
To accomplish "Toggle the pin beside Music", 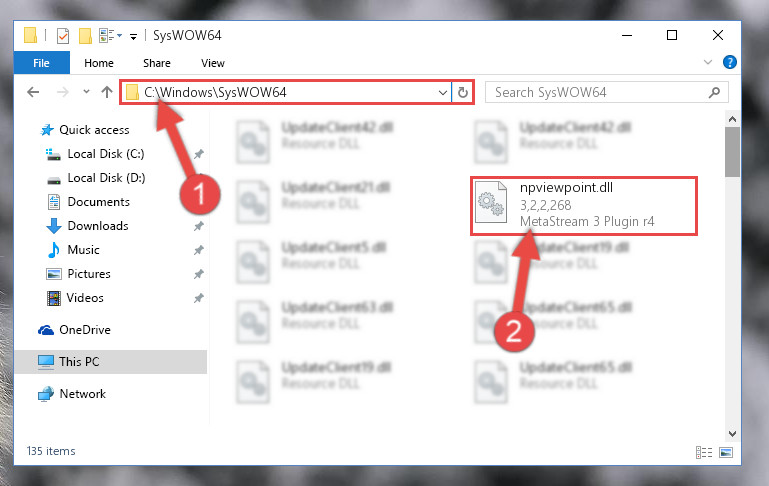I will point(199,250).
